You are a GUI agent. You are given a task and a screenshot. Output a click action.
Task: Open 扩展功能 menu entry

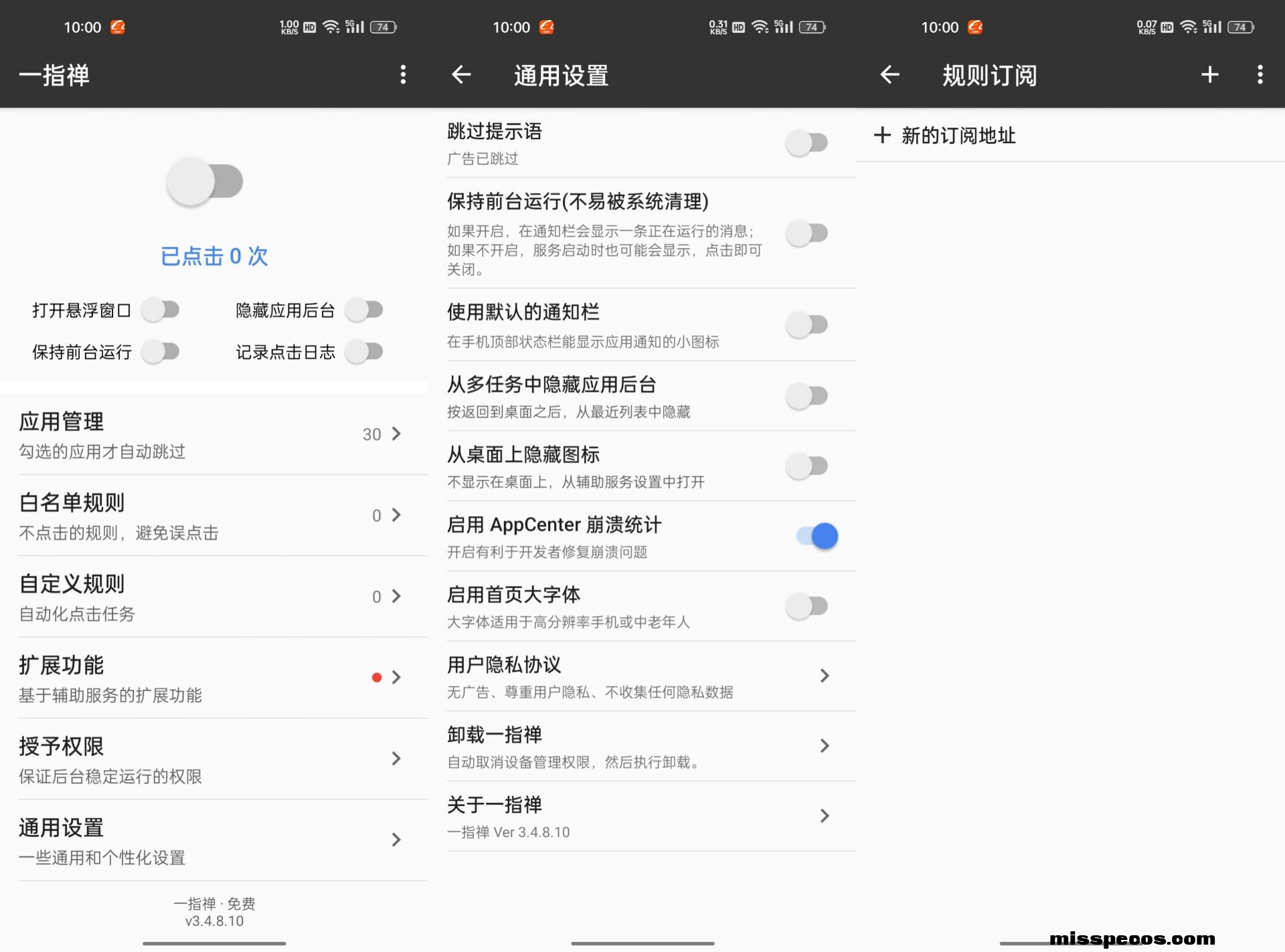214,678
